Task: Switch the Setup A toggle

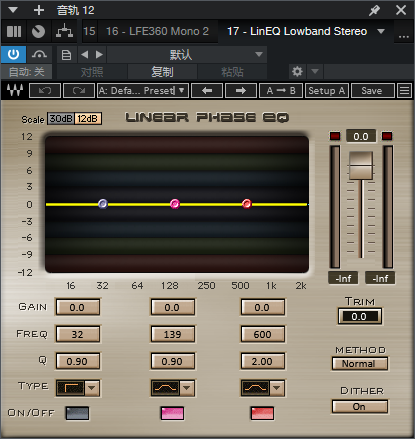Action: click(327, 90)
